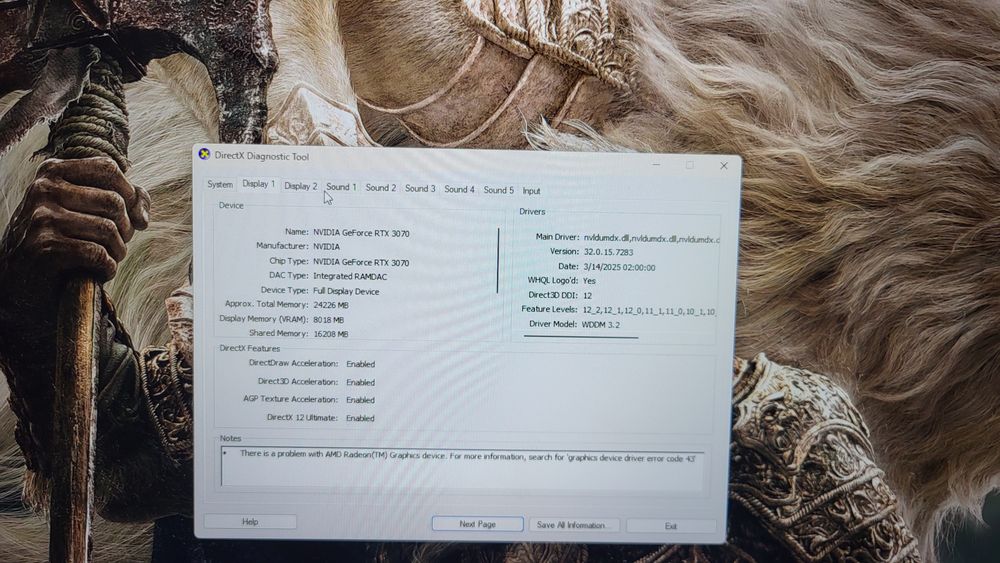1000x563 pixels.
Task: Open the Sound 4 tab
Action: pos(459,189)
